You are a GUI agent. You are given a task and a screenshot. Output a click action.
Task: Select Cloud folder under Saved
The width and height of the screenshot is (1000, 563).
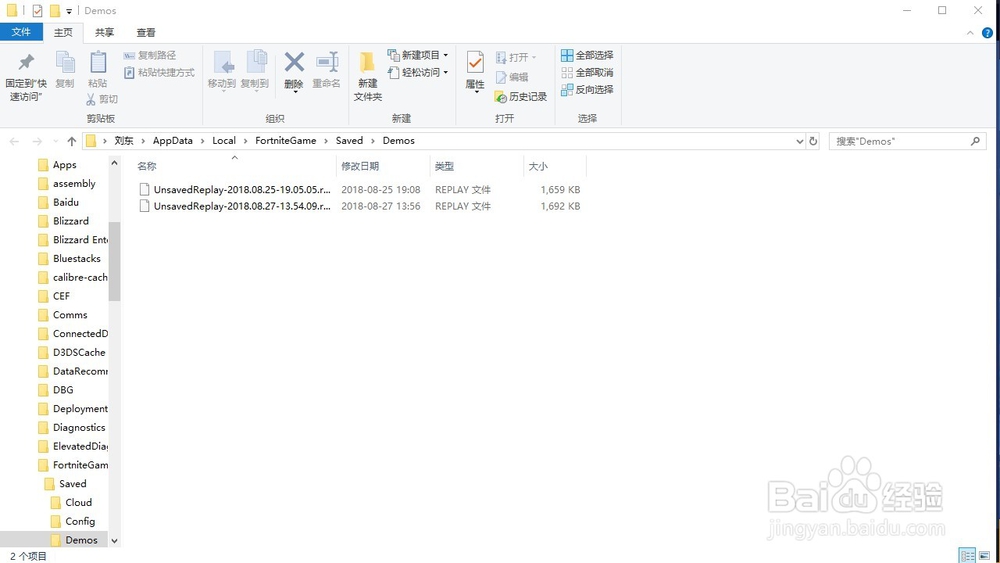[78, 502]
